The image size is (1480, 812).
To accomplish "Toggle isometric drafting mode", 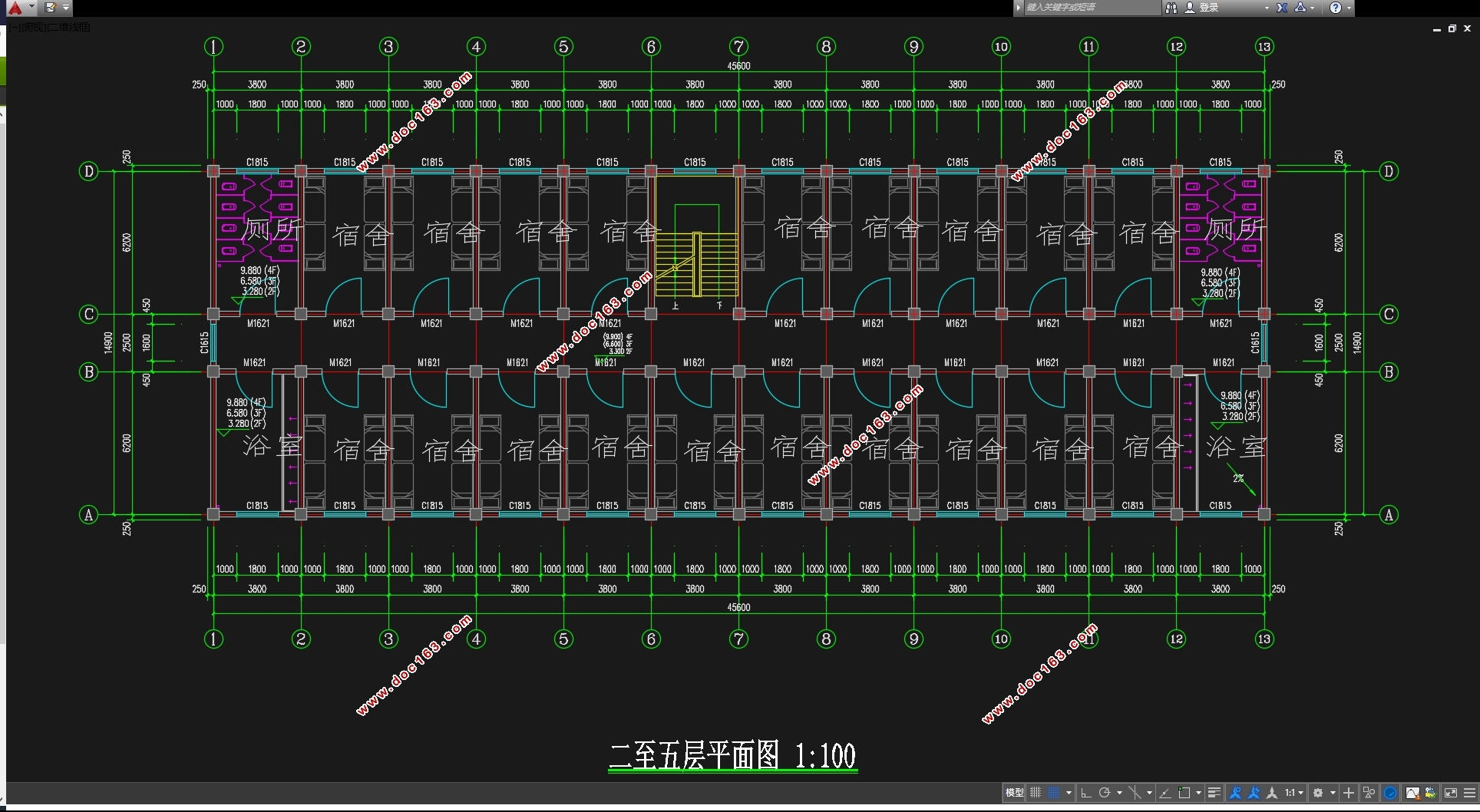I will [x=1135, y=793].
